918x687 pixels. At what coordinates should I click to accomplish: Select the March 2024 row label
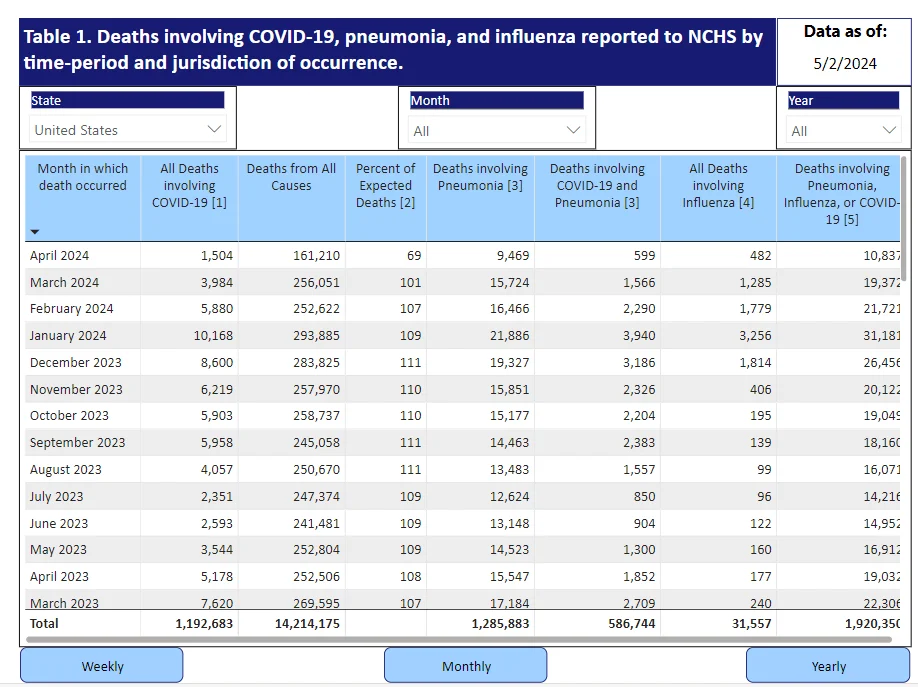click(64, 282)
